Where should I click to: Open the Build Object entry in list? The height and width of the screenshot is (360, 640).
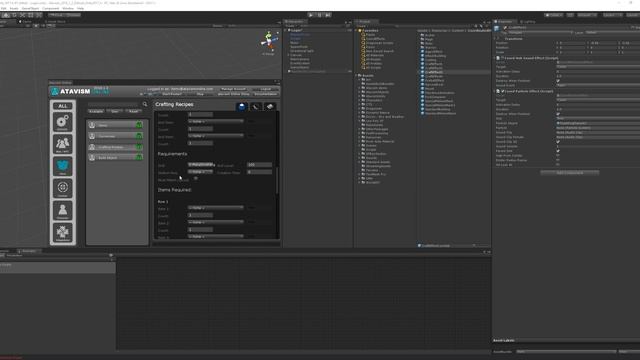tap(116, 158)
